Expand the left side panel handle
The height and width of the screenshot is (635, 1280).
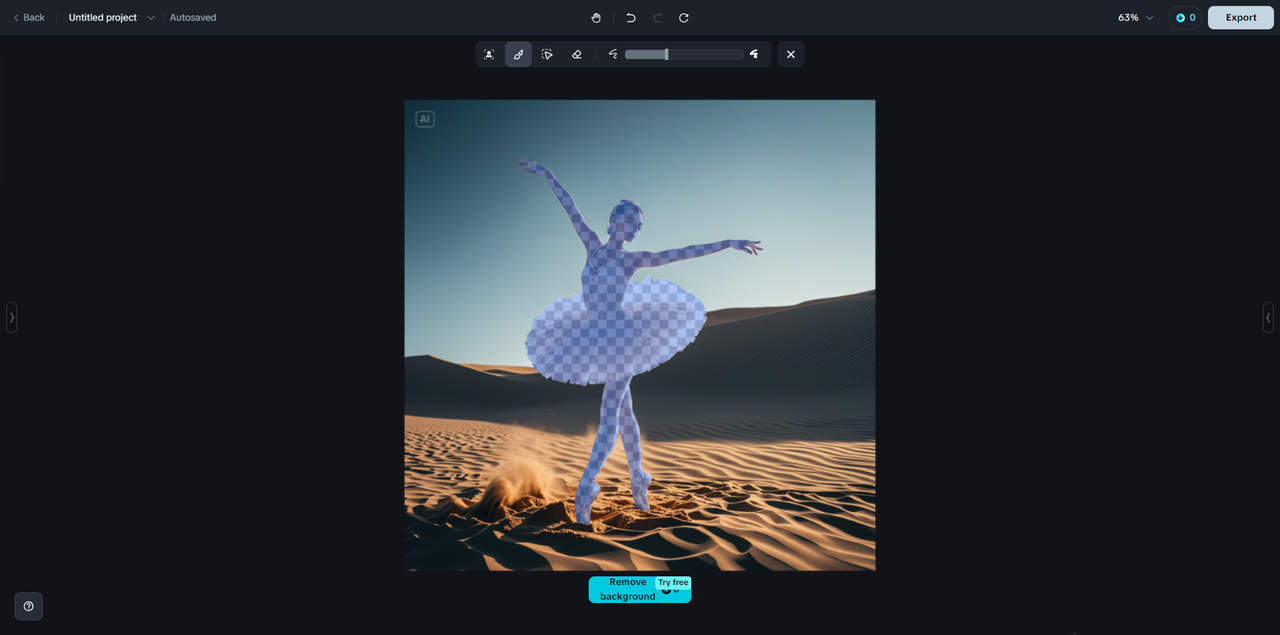[12, 318]
